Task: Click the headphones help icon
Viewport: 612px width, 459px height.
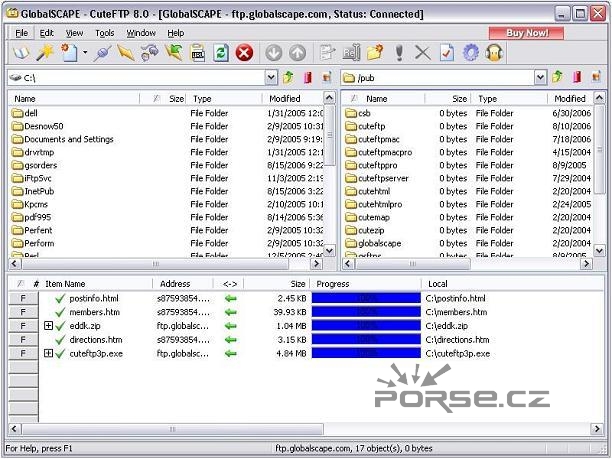Action: click(x=494, y=53)
